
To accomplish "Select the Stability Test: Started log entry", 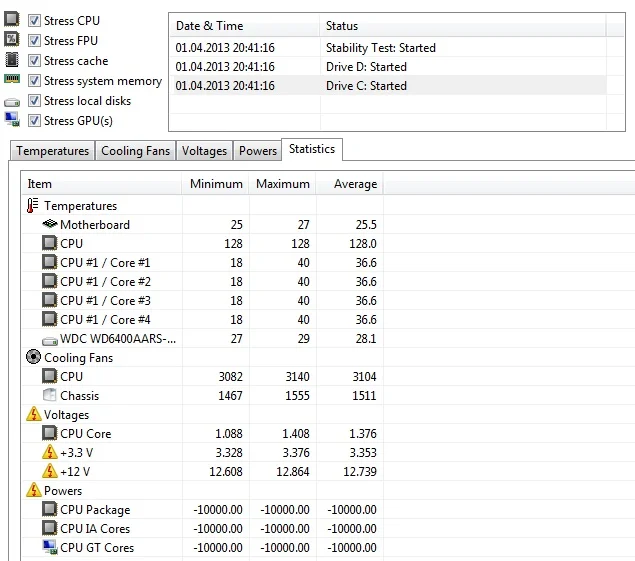I will [388, 48].
